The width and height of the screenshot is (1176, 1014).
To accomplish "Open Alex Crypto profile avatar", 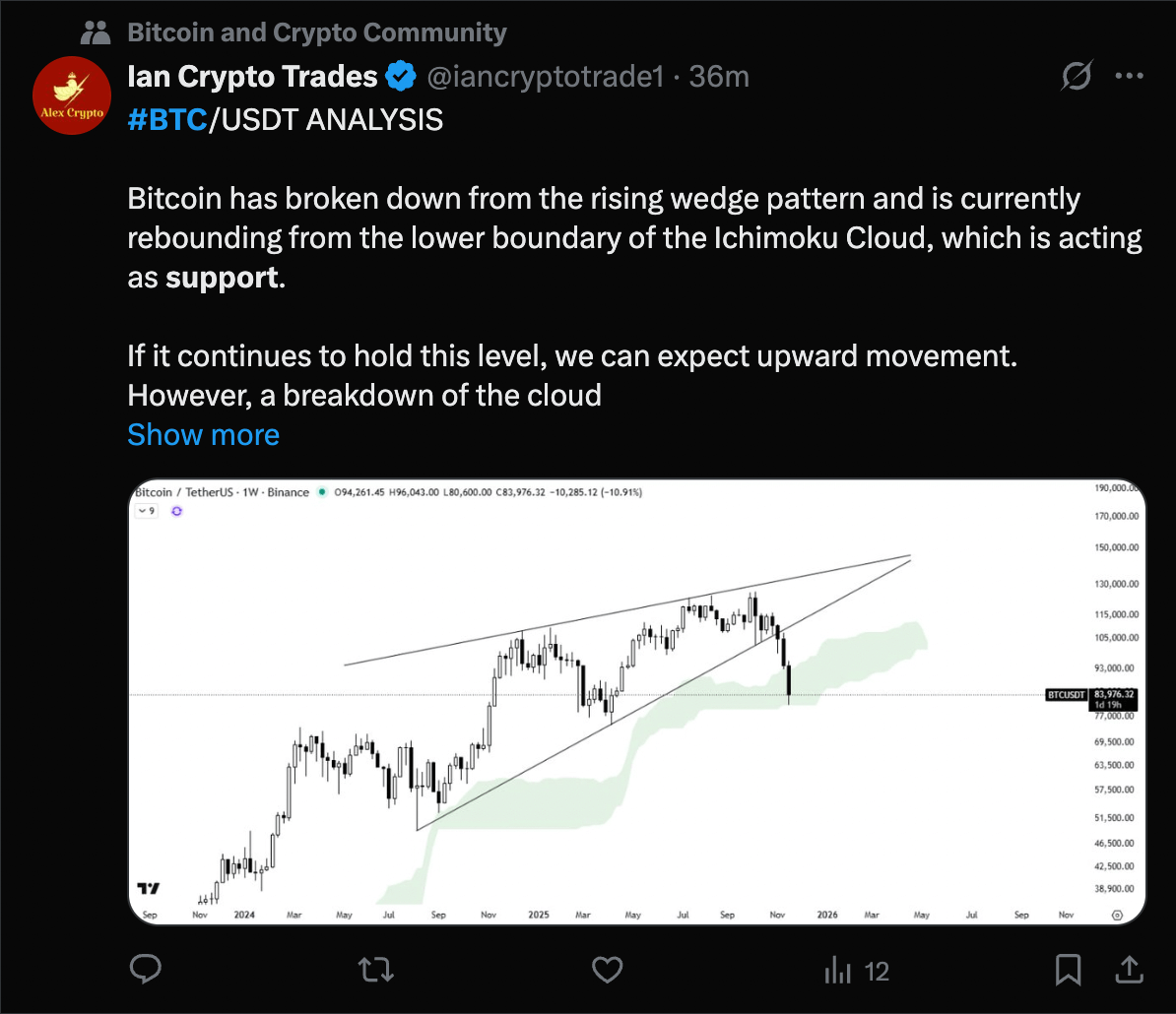I will tap(71, 95).
